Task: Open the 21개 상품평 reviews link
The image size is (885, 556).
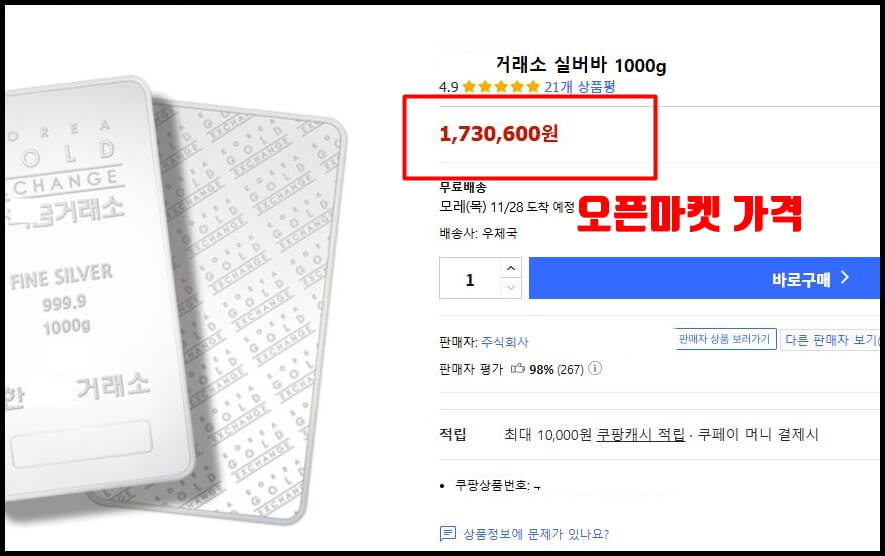Action: tap(580, 87)
